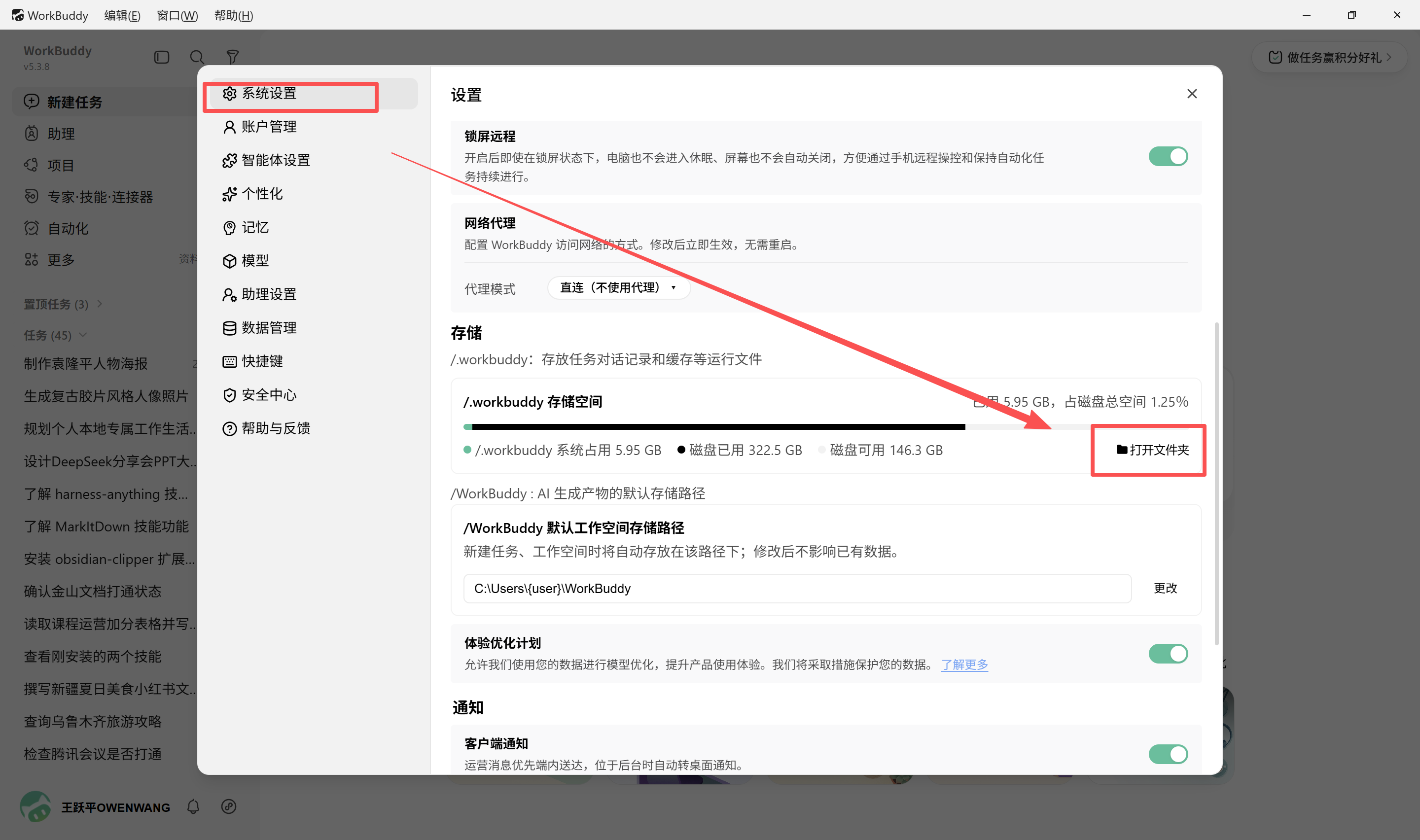The image size is (1420, 840).
Task: Click the 打开文件夹 button
Action: [1152, 450]
